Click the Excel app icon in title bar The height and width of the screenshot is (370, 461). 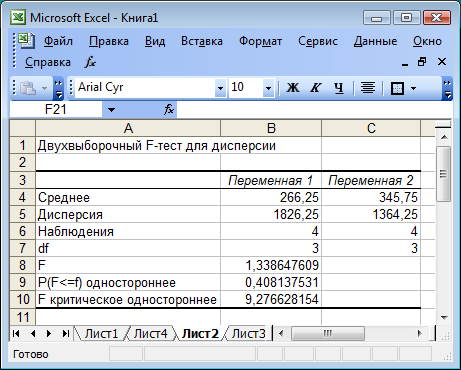[18, 17]
